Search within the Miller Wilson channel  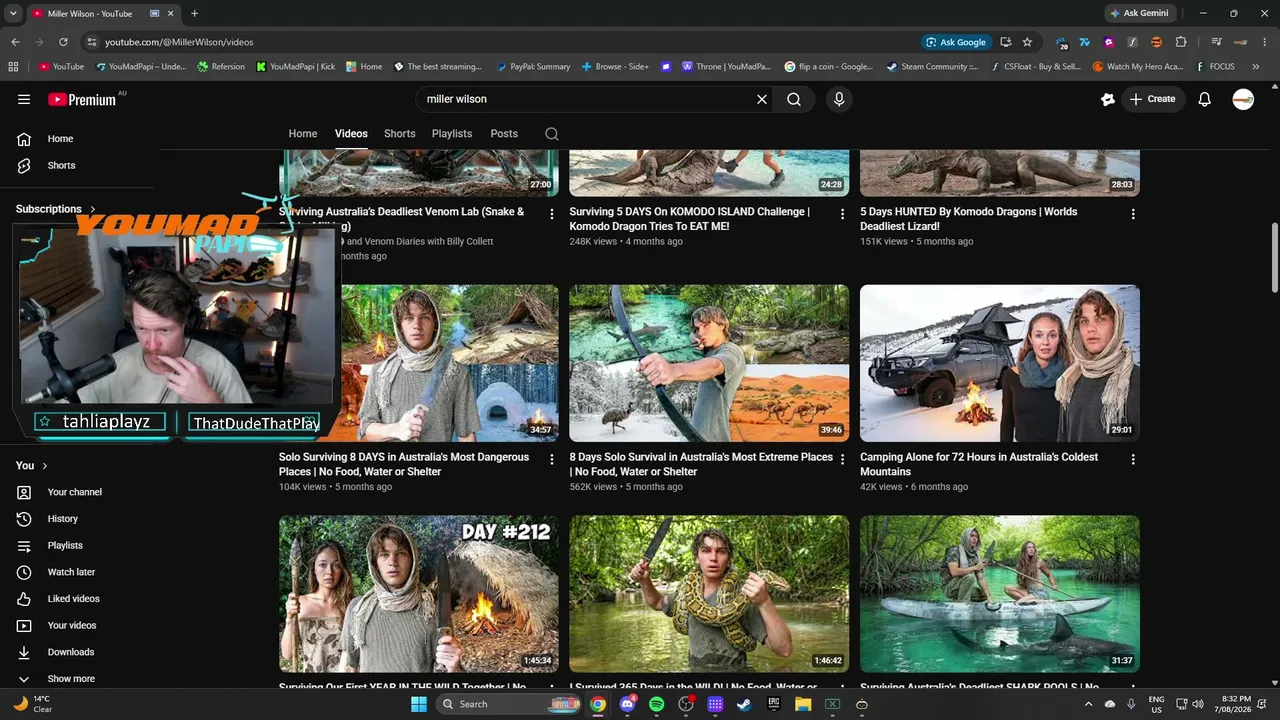[x=552, y=134]
